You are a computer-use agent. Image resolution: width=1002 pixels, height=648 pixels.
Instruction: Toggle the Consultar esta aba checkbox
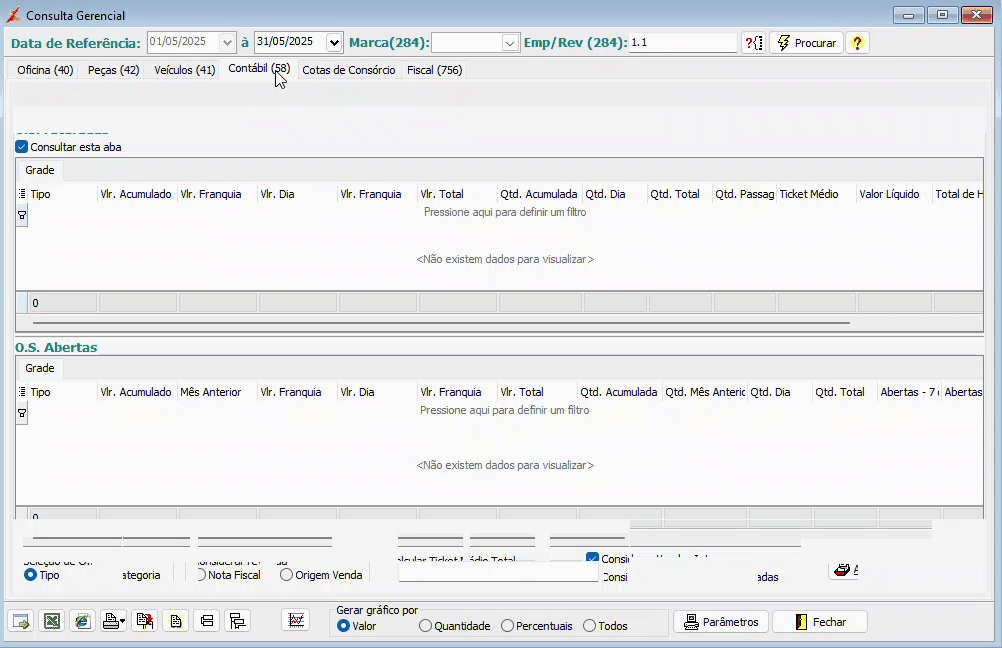tap(22, 147)
